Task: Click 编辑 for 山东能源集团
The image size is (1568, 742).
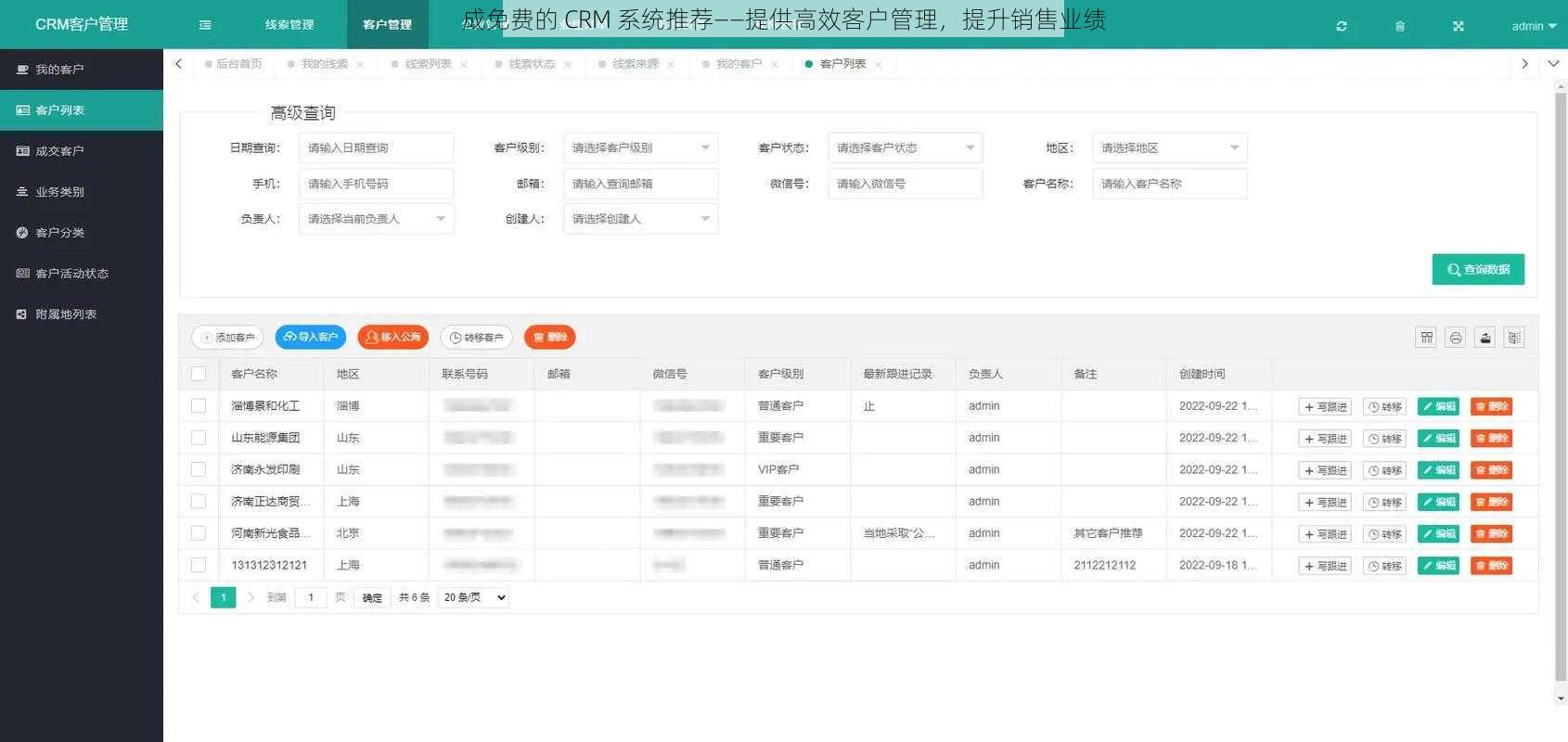Action: tap(1439, 438)
